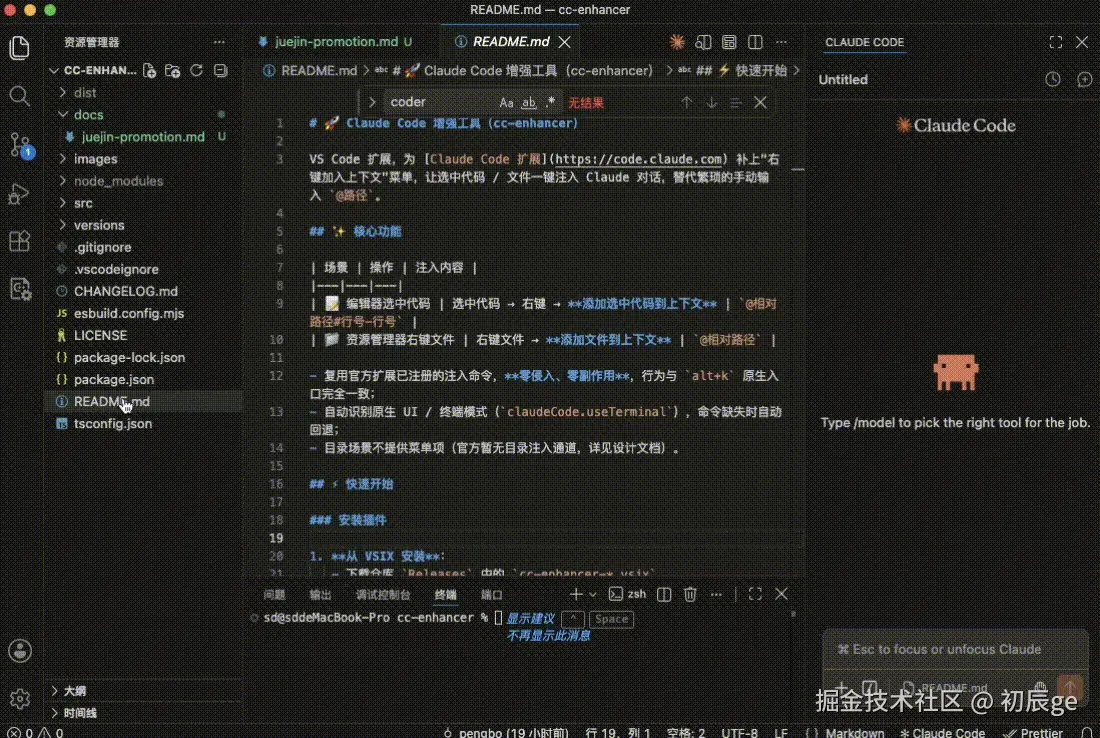Open the 调试控制台 debug console tab
The image size is (1100, 738).
pos(383,595)
